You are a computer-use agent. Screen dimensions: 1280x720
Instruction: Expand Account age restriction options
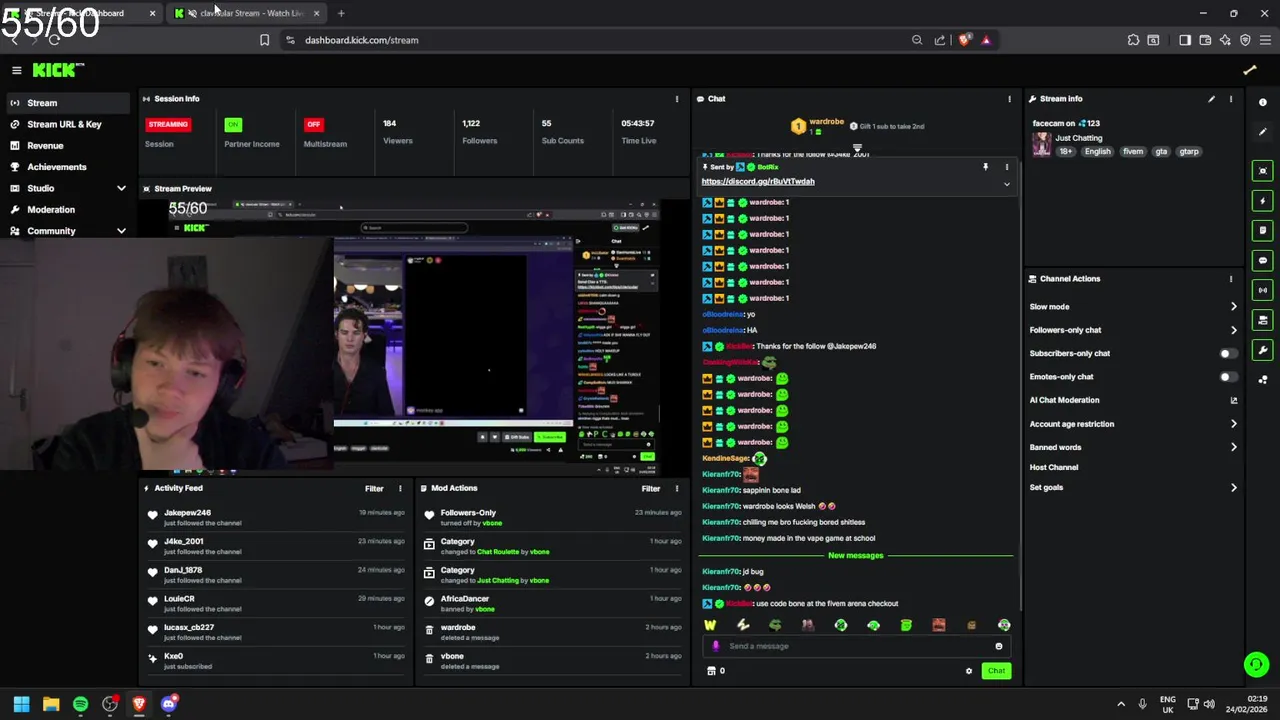[x=1233, y=424]
